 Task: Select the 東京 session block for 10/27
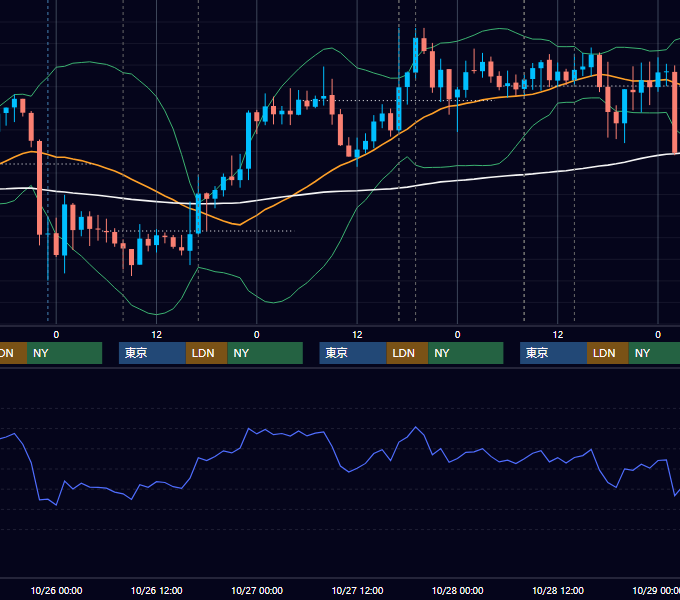click(353, 353)
